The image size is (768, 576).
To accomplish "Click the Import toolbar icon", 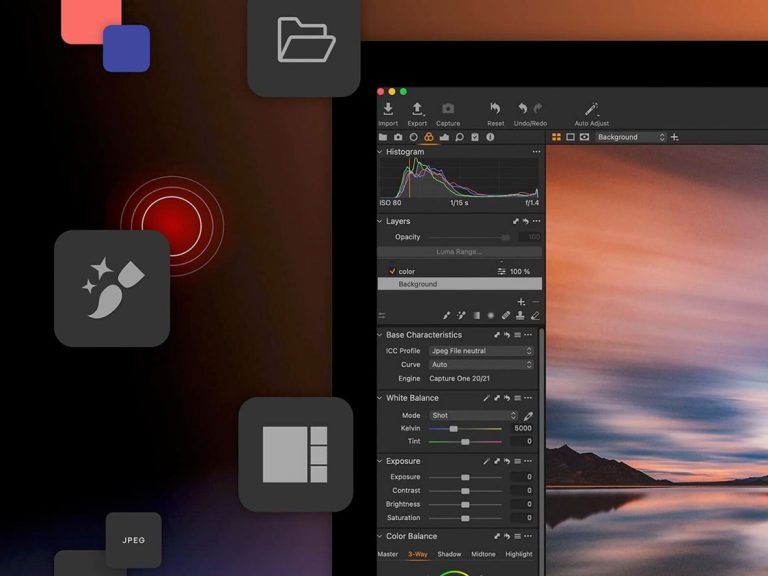I will click(x=388, y=109).
